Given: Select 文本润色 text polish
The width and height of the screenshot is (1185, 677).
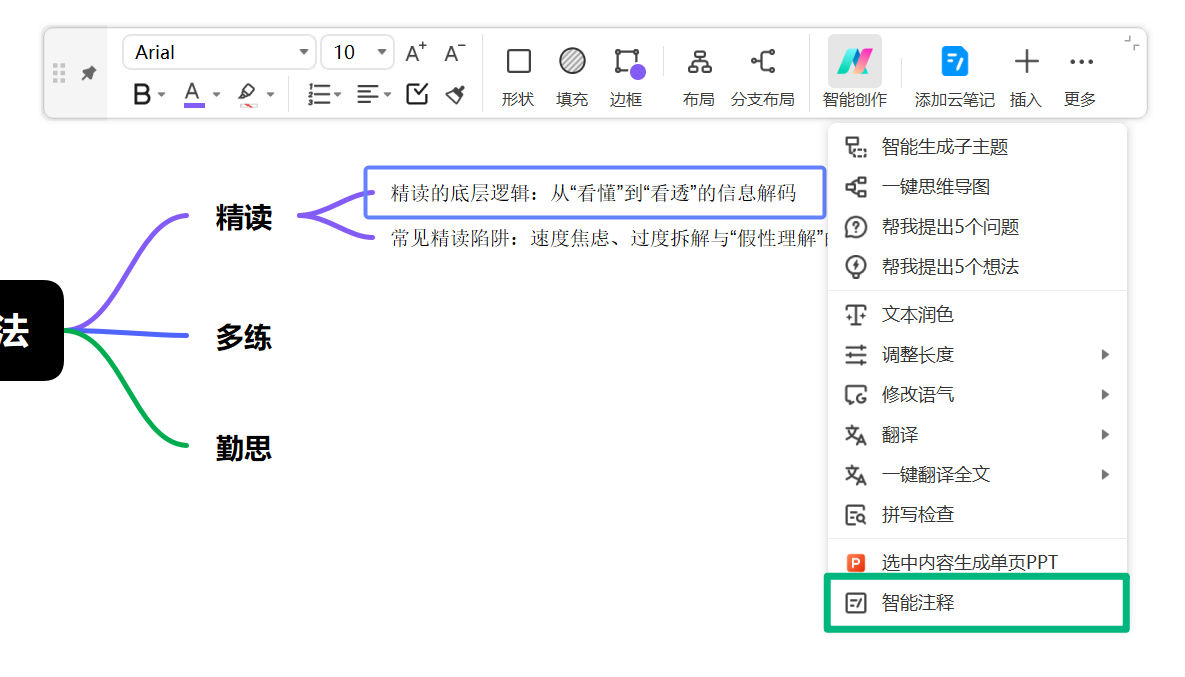Looking at the screenshot, I should 977,314.
